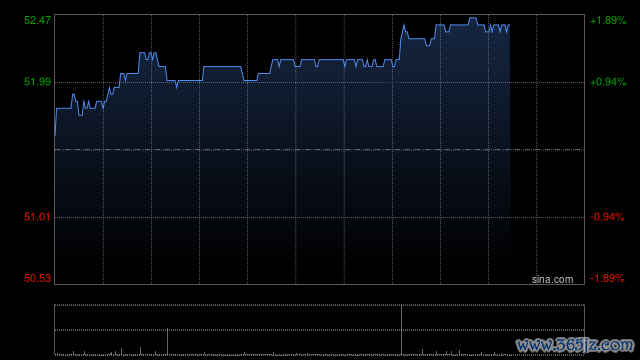Screen dimensions: 640x360
Task: Click the small downward dip below 51.99 gridline
Action: [x=176, y=85]
